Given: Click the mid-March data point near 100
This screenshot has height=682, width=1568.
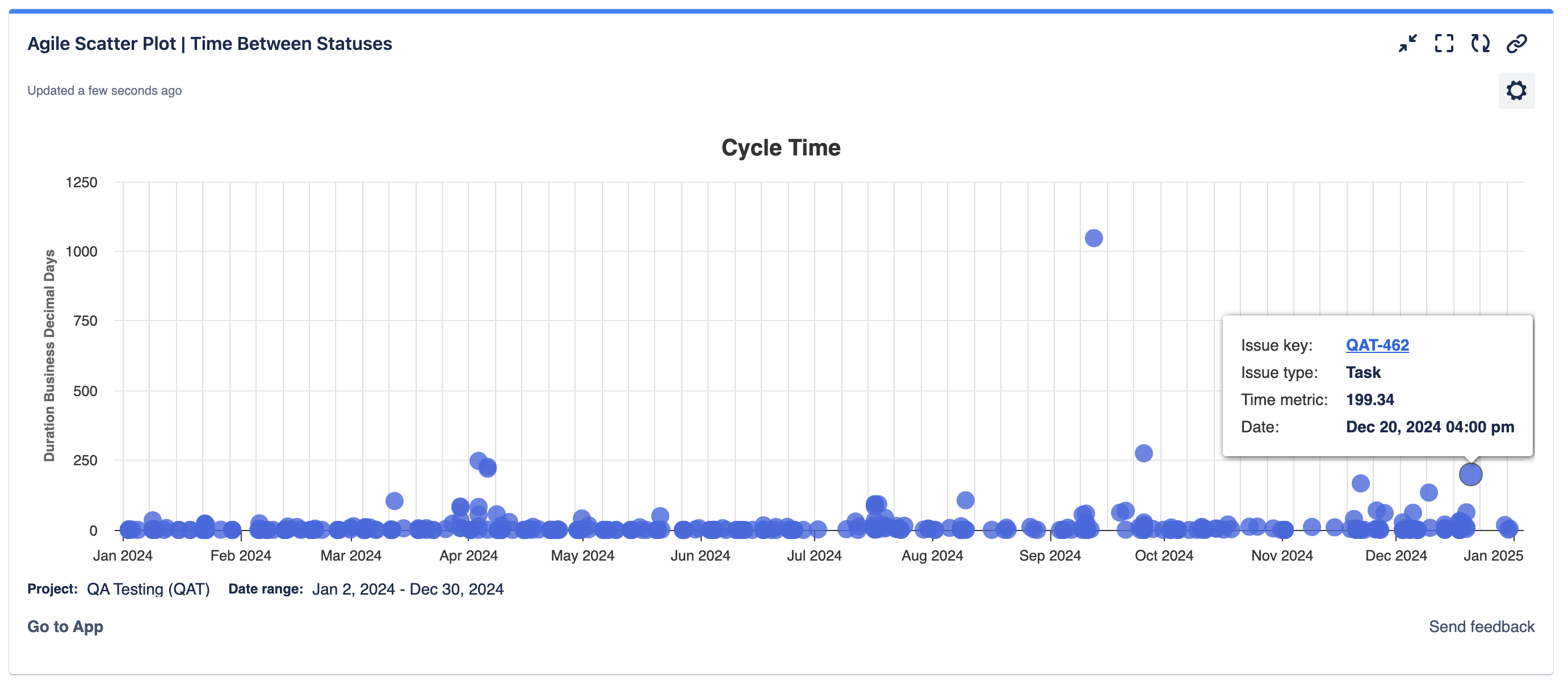Looking at the screenshot, I should [x=395, y=500].
